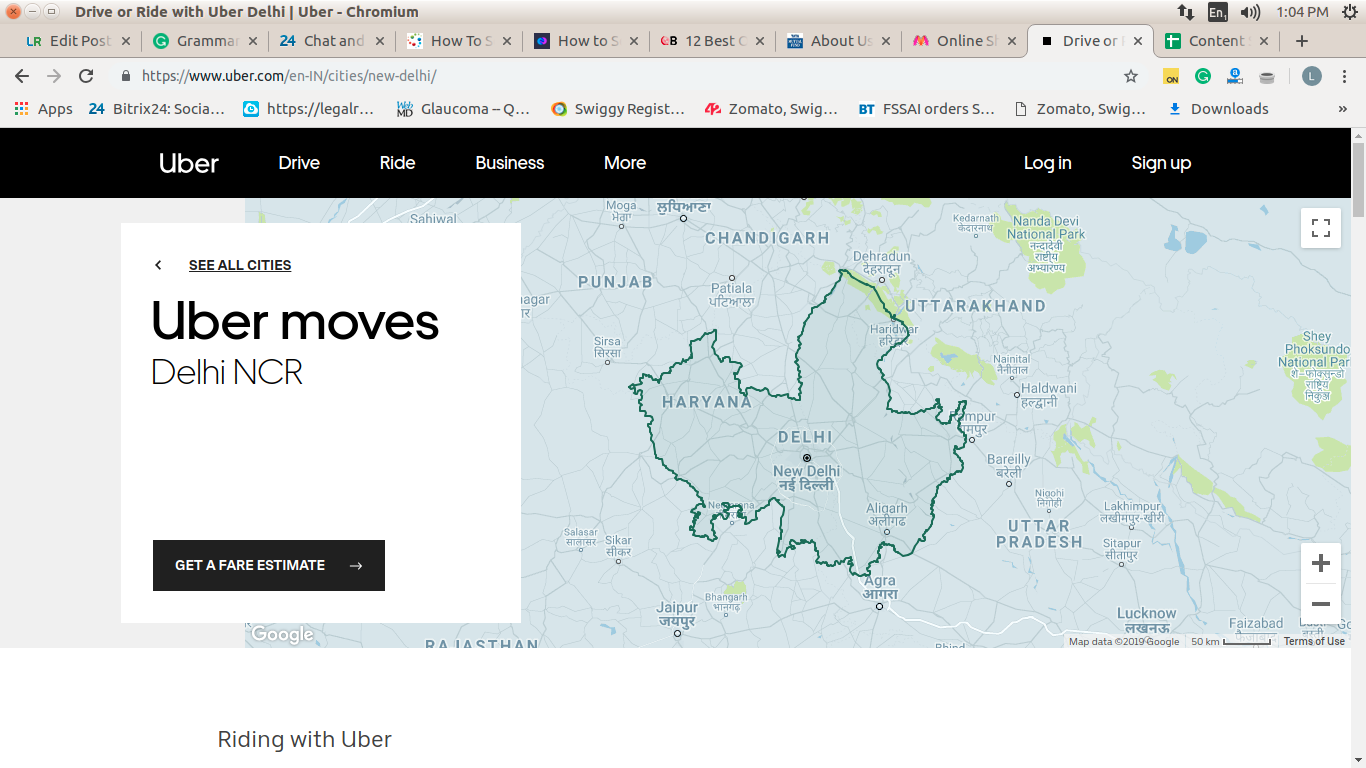This screenshot has width=1366, height=768.
Task: Reload the current Uber page
Action: (86, 76)
